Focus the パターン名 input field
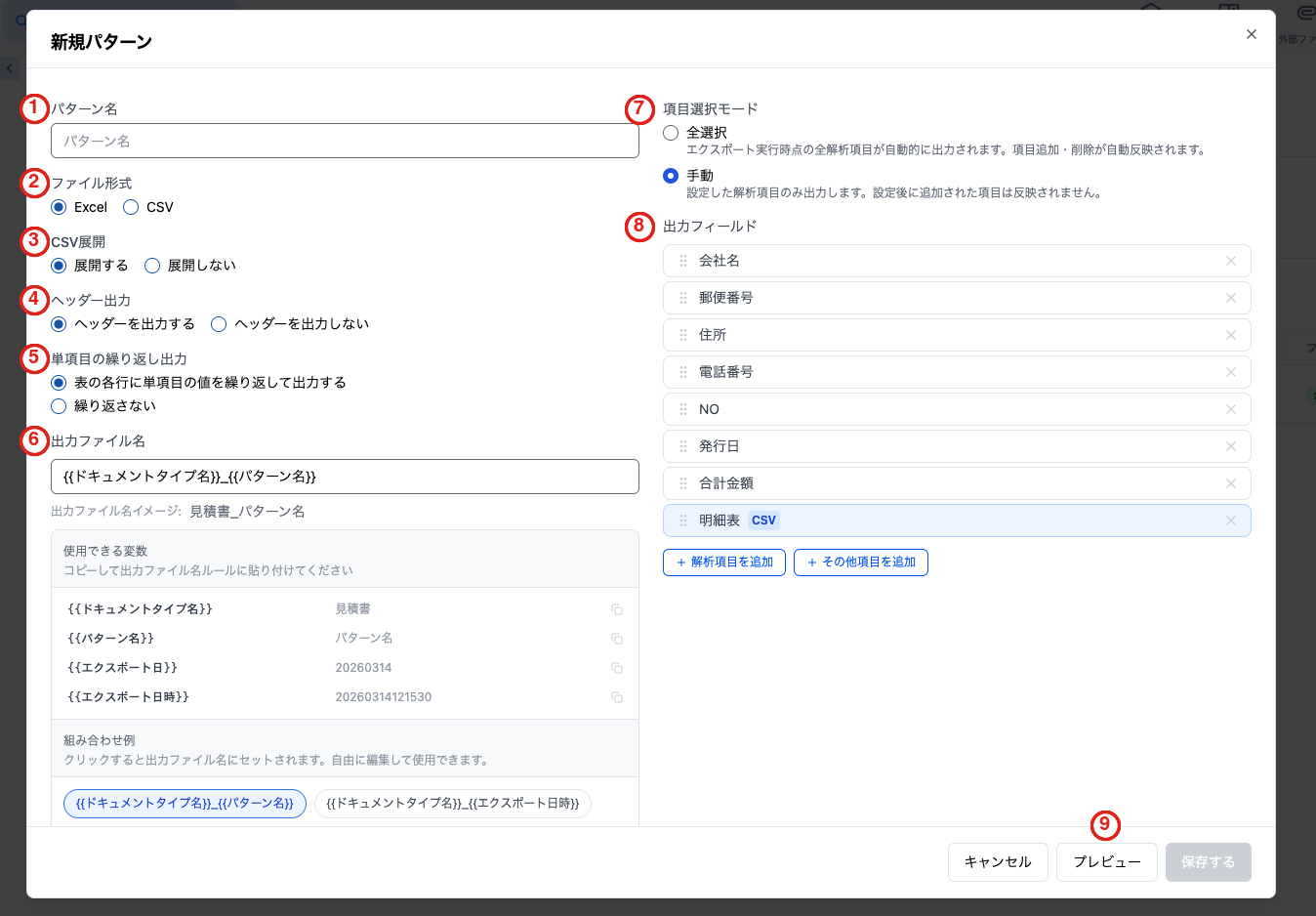Image resolution: width=1316 pixels, height=916 pixels. 345,141
